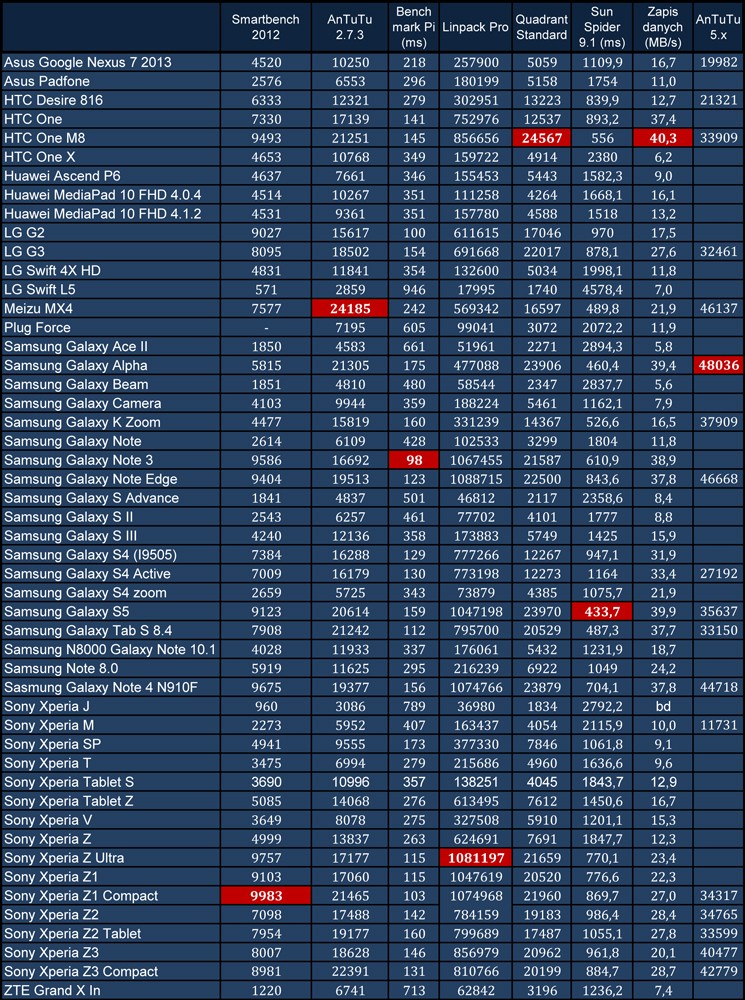
Task: Select the Samsung Galaxy Note 3 row name
Action: tap(78, 460)
